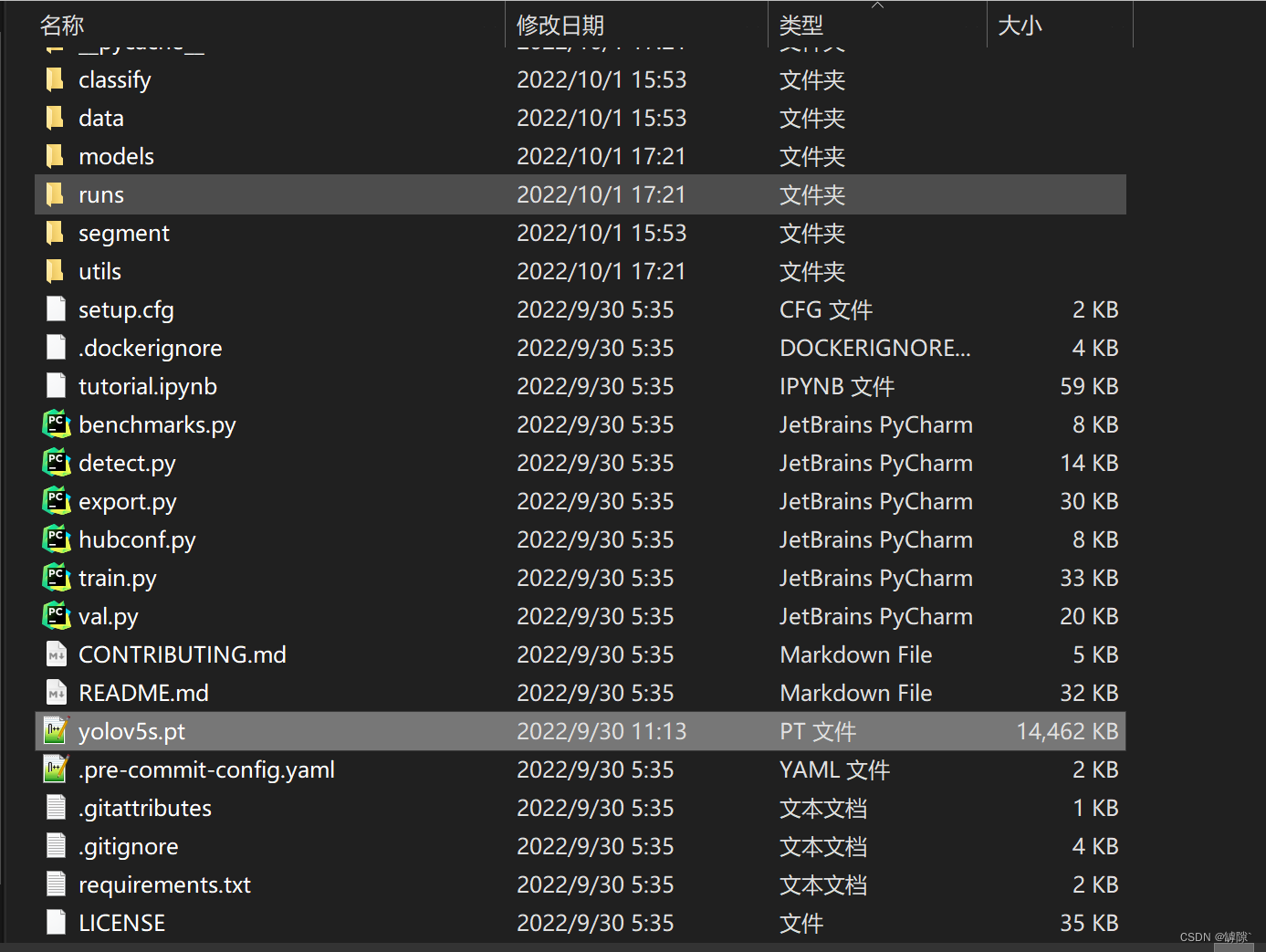Click the DOCKERIGNORE... type cell
Viewport: 1266px width, 952px height.
(x=875, y=348)
